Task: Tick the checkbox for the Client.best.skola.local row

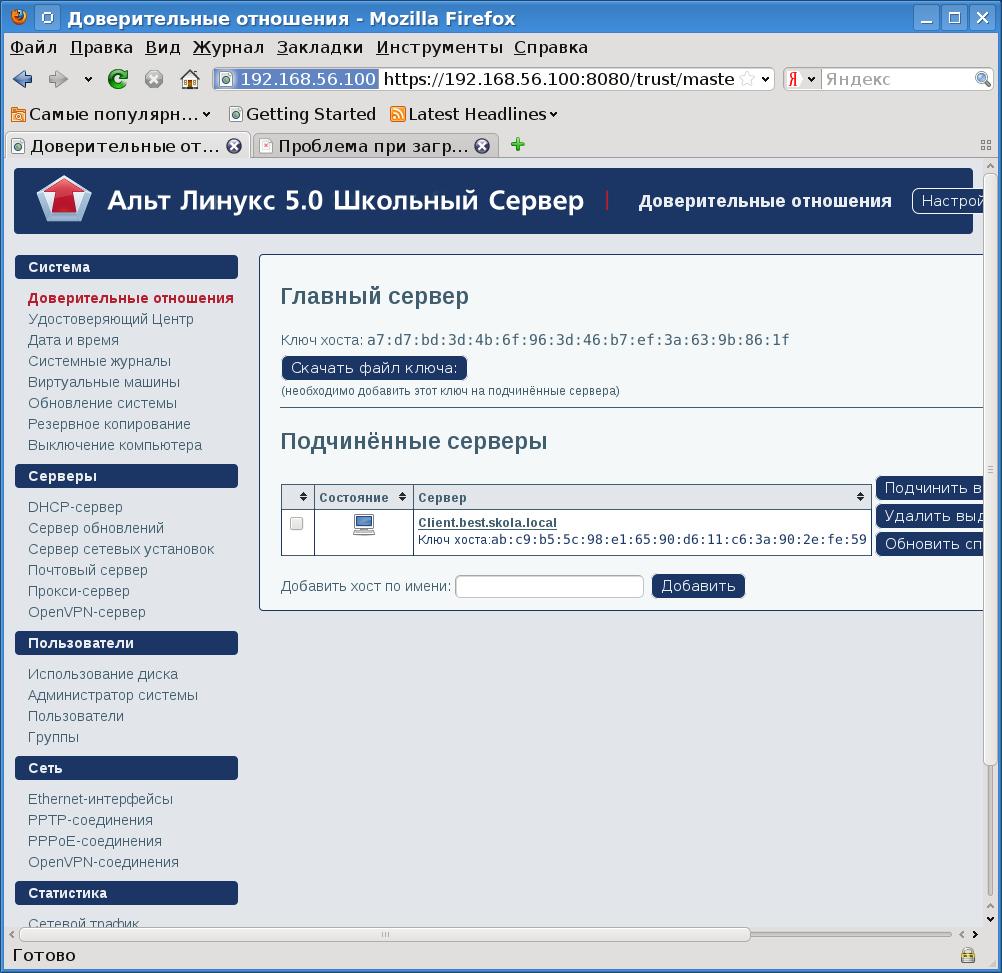Action: pyautogui.click(x=296, y=523)
